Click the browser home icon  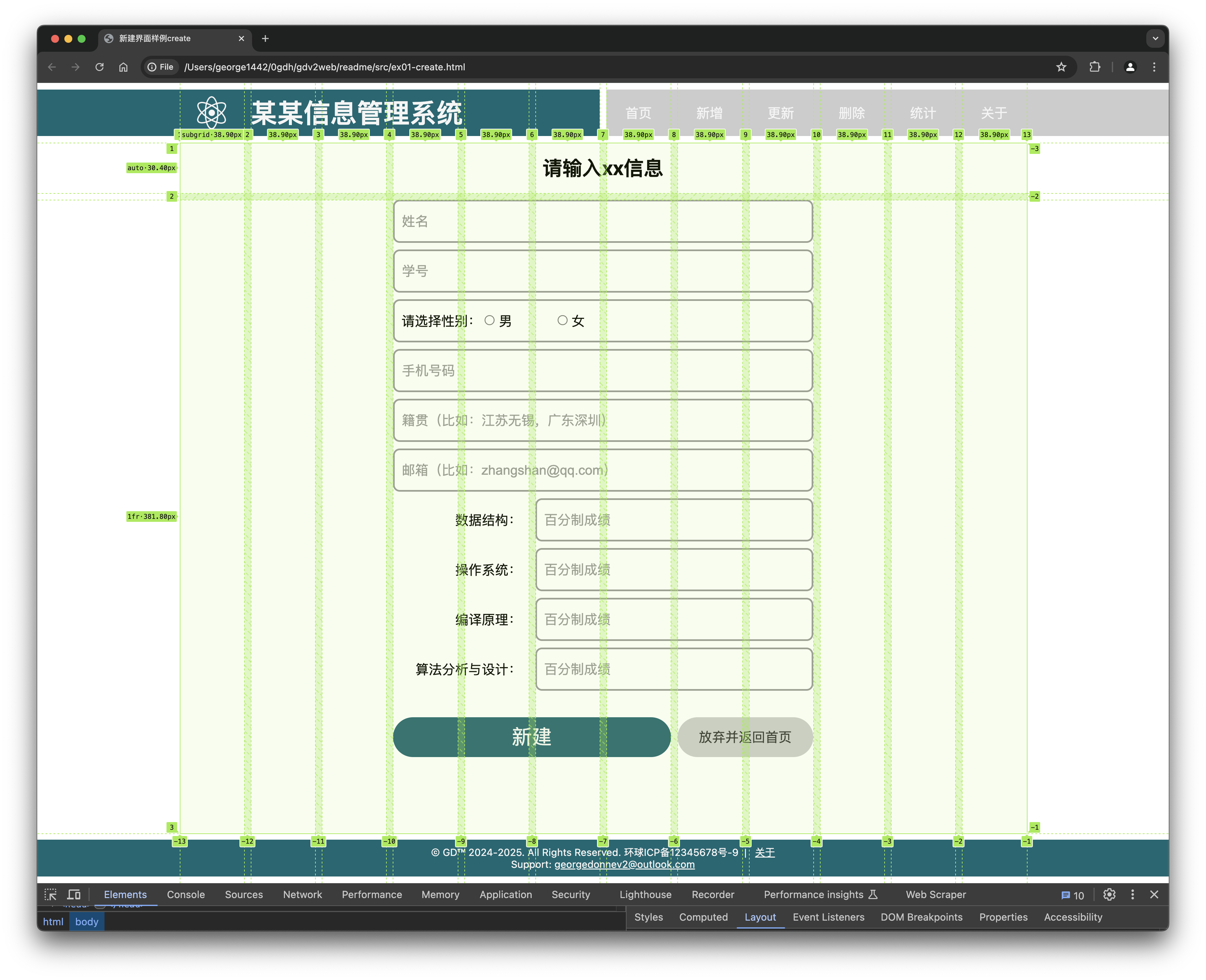[123, 67]
